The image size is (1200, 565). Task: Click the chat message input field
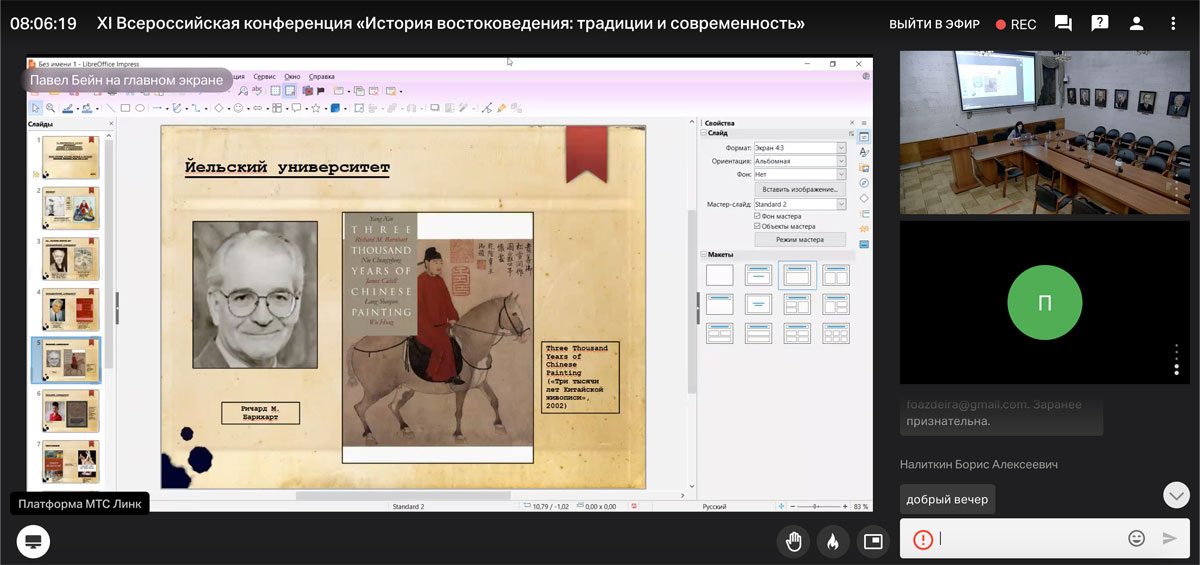(1030, 538)
